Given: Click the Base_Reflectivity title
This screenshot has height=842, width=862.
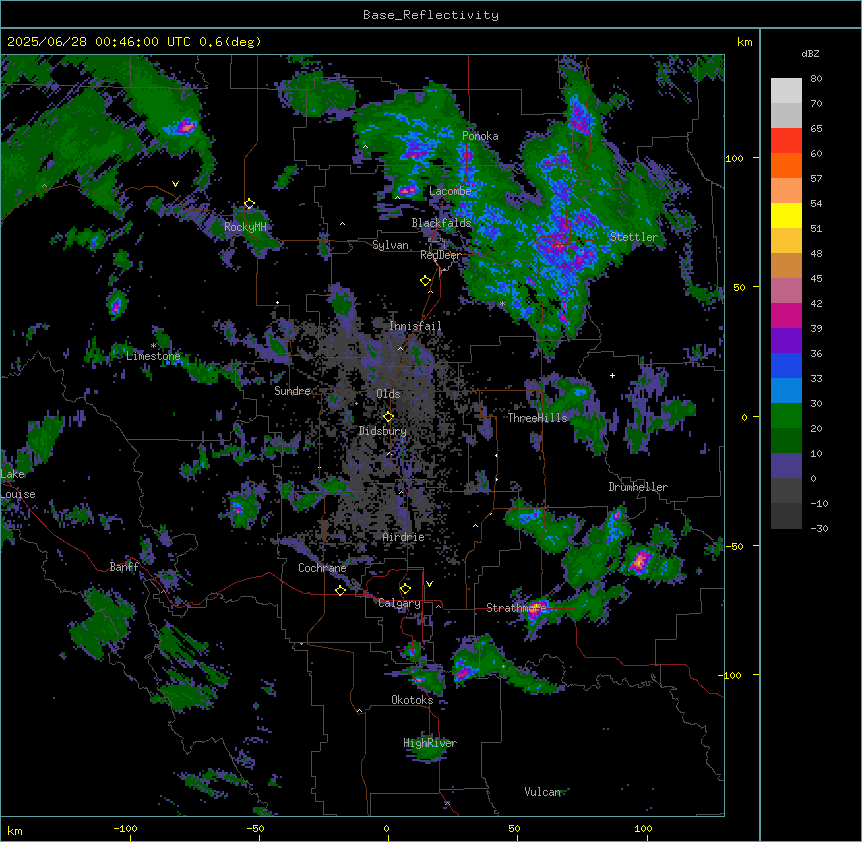Looking at the screenshot, I should pos(431,15).
